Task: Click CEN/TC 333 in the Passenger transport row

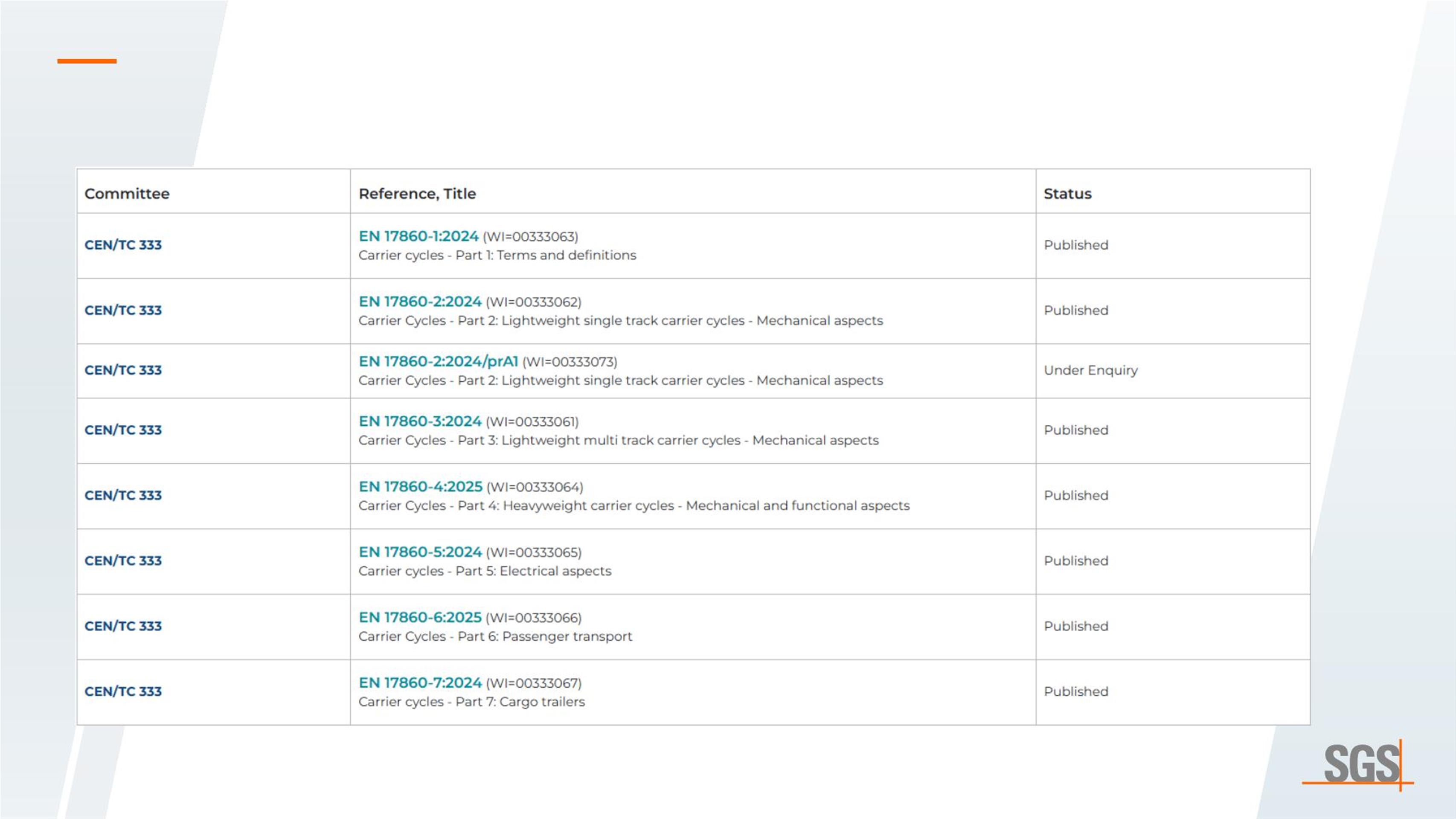Action: click(123, 626)
